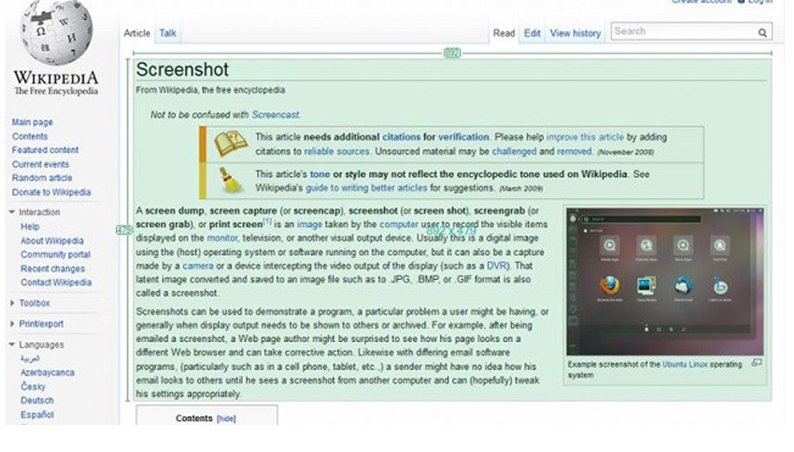
Task: Open the Ubuntu Linux caption link
Action: pos(685,365)
